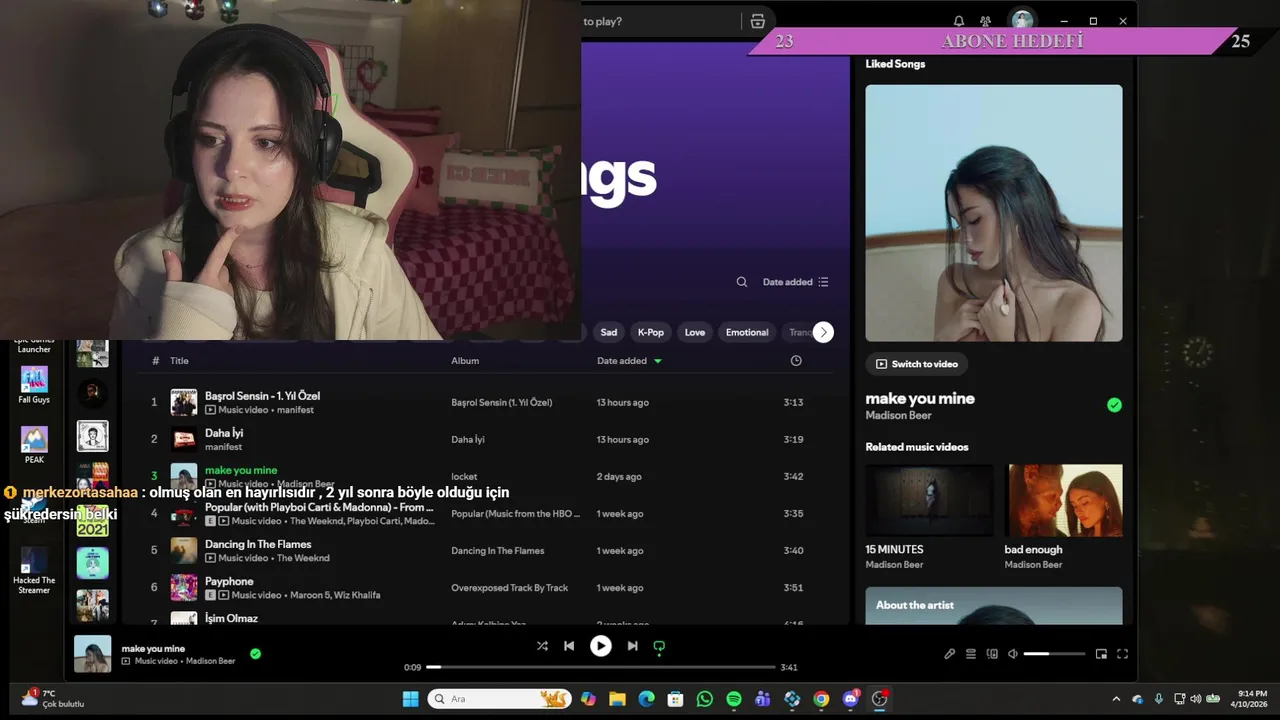Open the miniplayer icon
Screen dimensions: 1280x720
[1101, 654]
